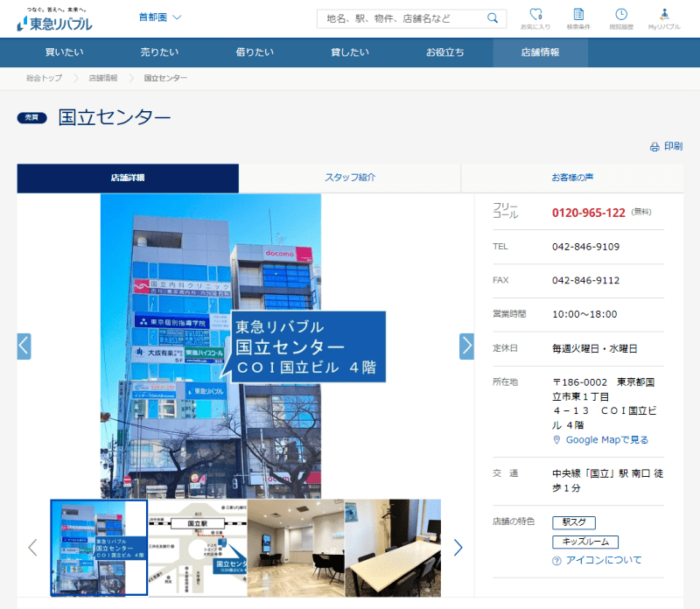This screenshot has width=700, height=609.
Task: Open browsing history clock icon
Action: click(621, 19)
